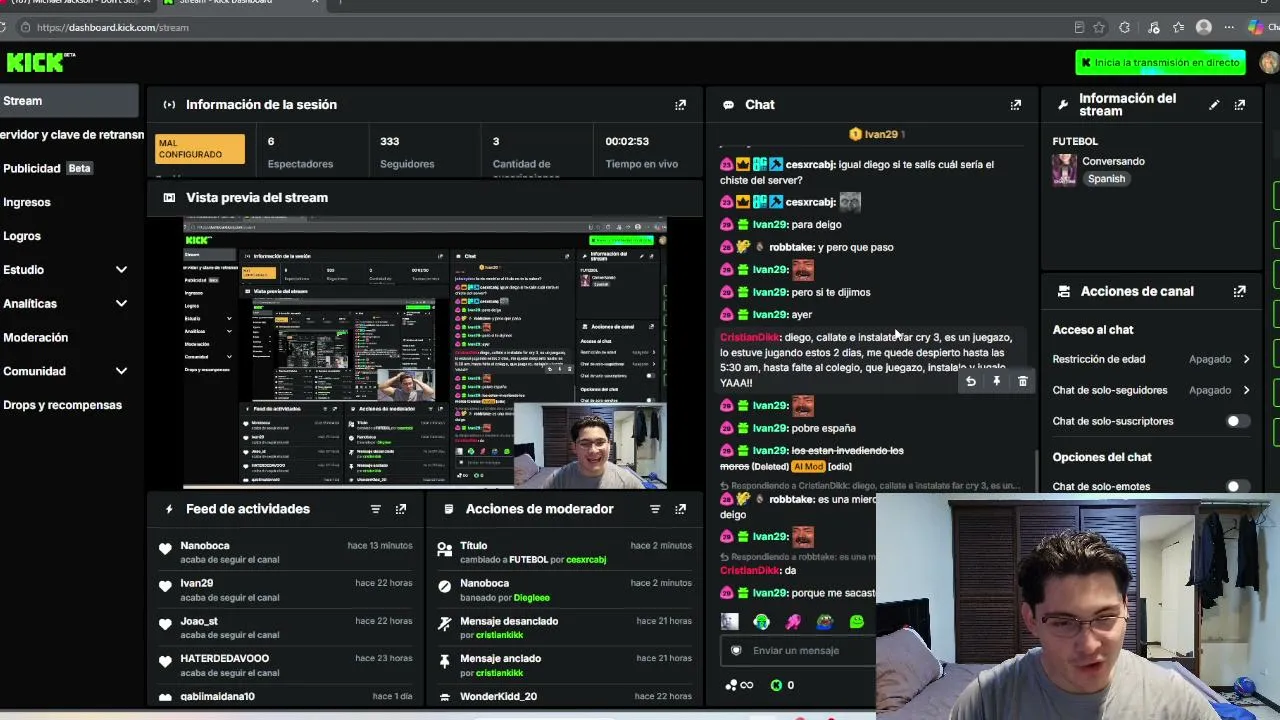The height and width of the screenshot is (720, 1280).
Task: Open Chat de solo-seguidores settings arrow
Action: click(1246, 390)
